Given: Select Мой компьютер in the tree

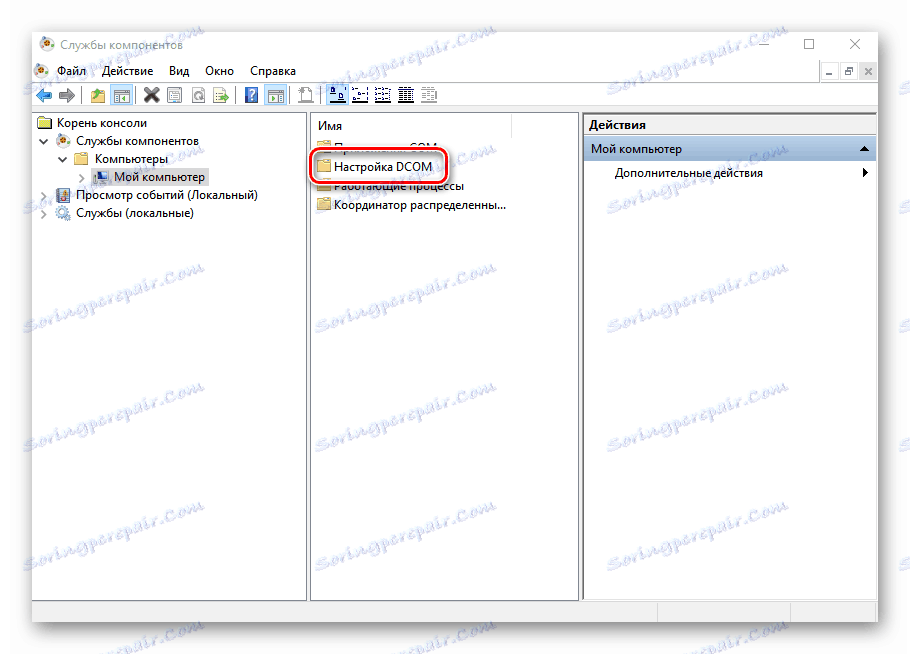Looking at the screenshot, I should (159, 177).
